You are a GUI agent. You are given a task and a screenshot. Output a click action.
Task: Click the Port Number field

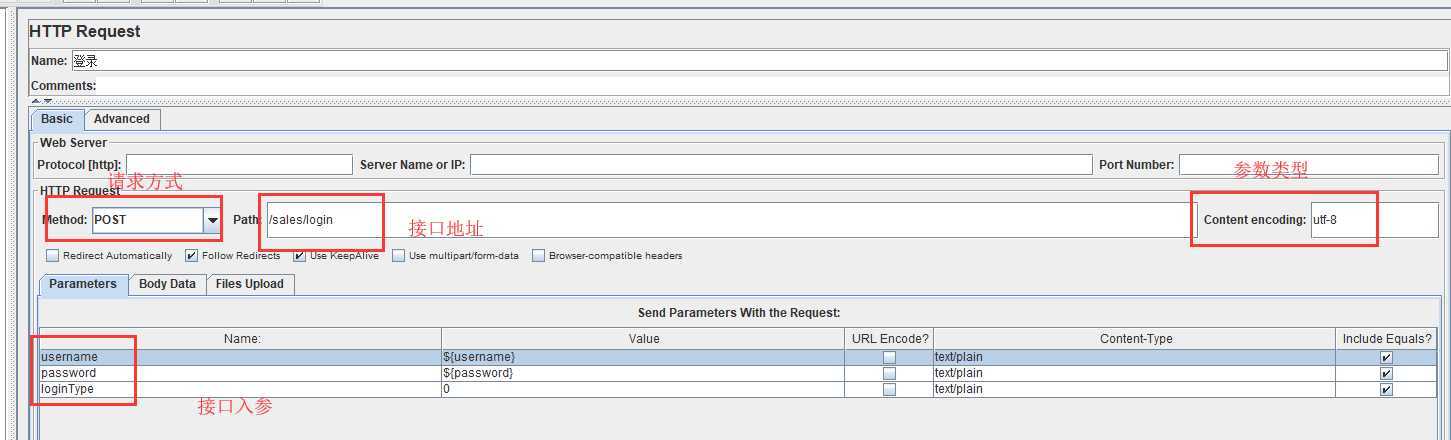1308,165
